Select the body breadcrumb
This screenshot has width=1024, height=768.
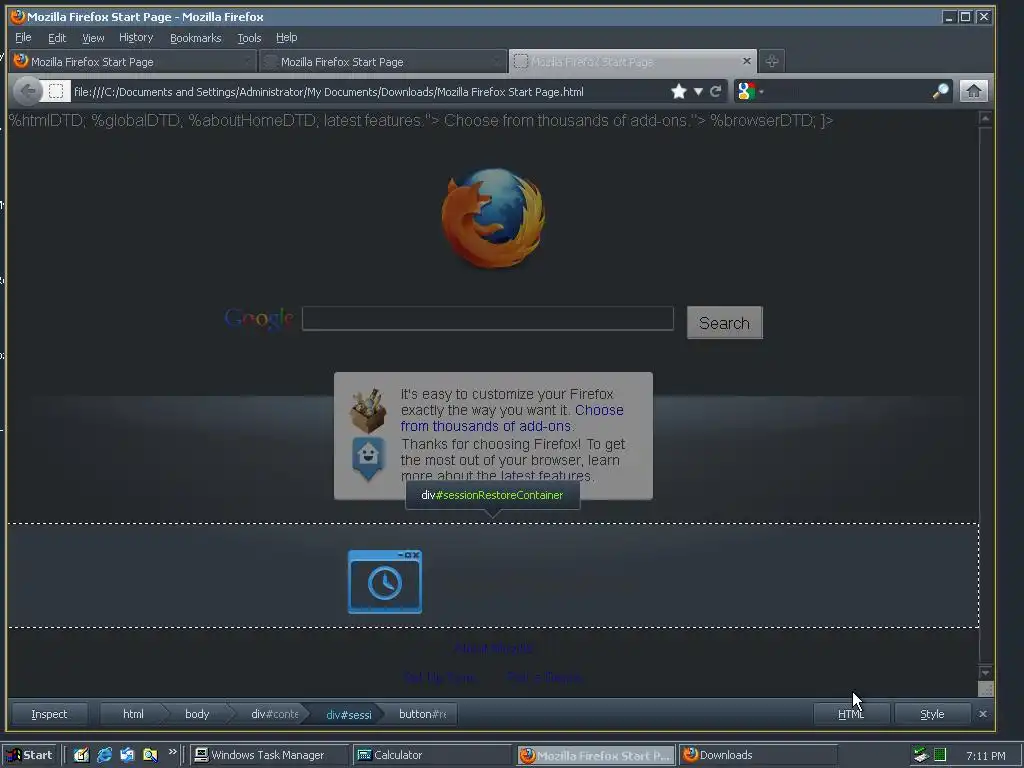click(197, 714)
